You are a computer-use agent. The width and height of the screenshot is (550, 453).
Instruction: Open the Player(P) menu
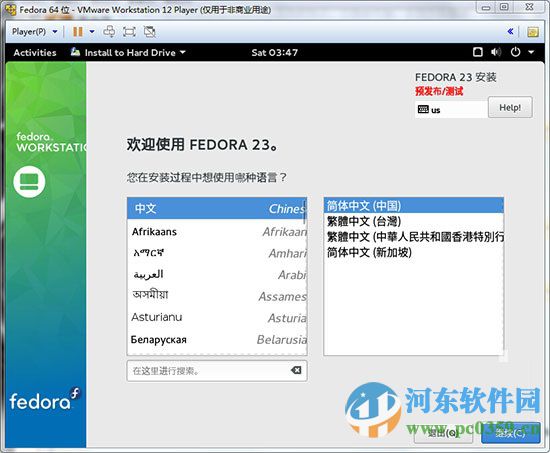pyautogui.click(x=34, y=32)
